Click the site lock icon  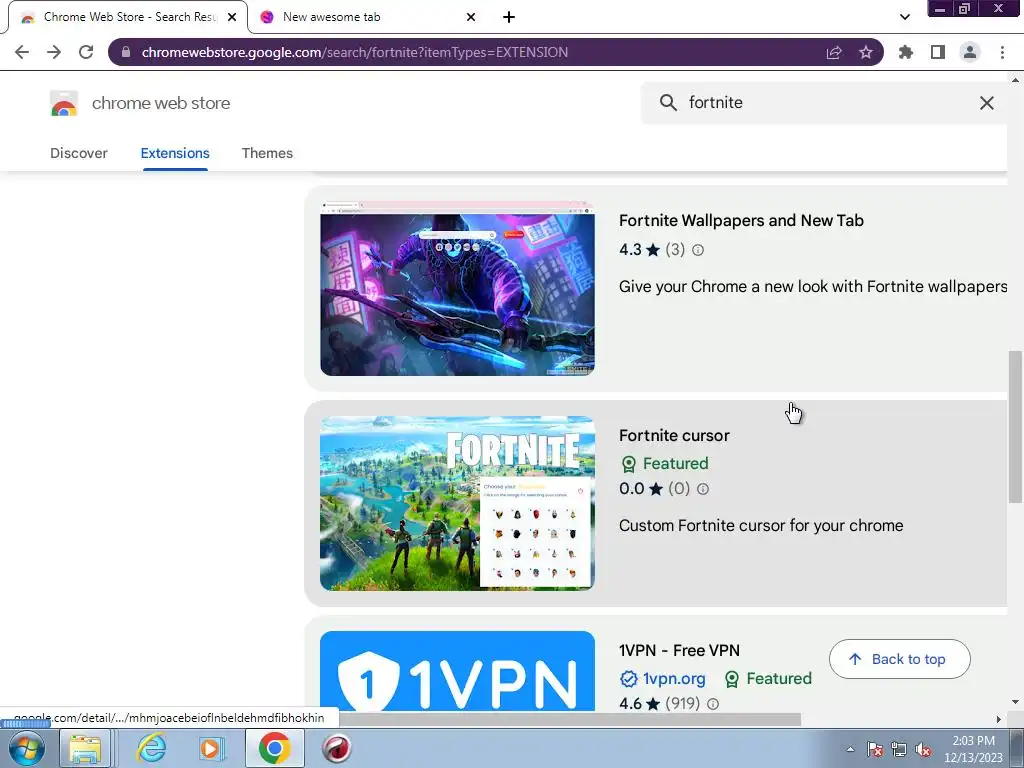pos(126,52)
